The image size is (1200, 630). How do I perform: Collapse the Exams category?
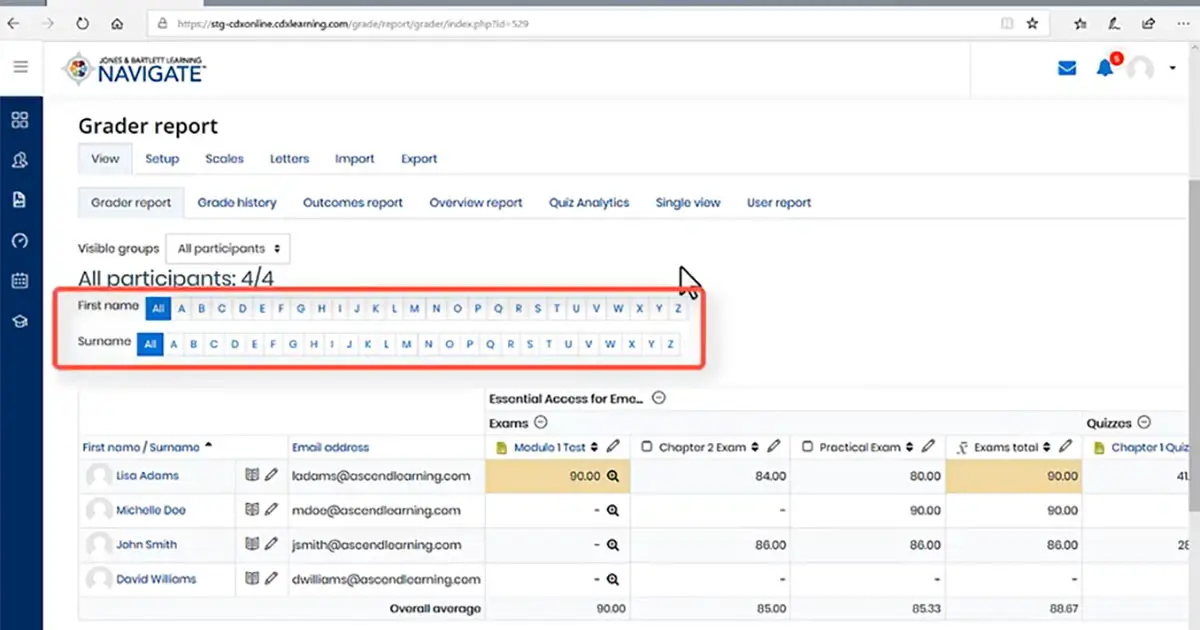tap(541, 423)
